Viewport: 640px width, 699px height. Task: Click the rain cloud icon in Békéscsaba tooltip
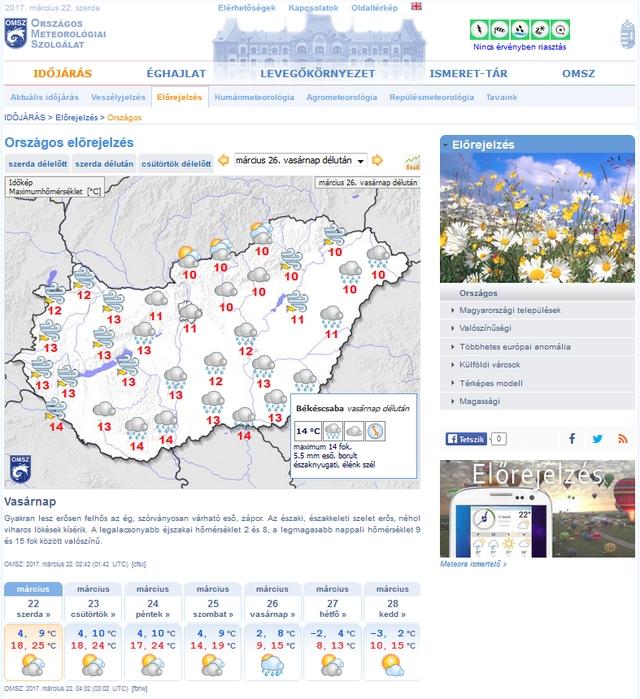pos(333,431)
